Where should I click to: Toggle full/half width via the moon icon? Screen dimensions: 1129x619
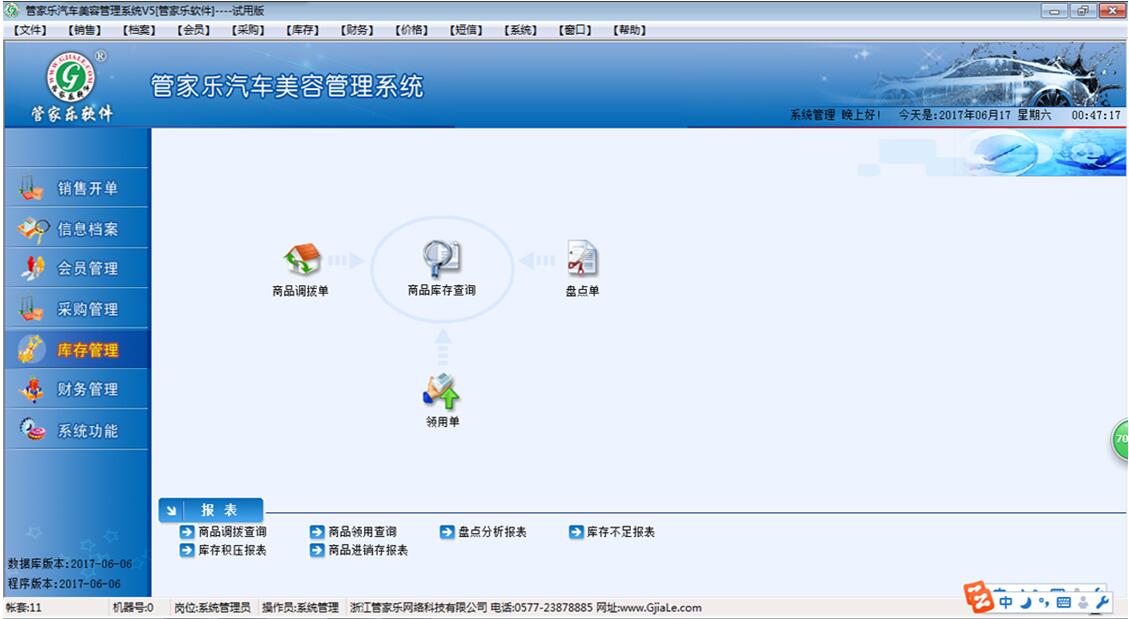pos(1025,604)
